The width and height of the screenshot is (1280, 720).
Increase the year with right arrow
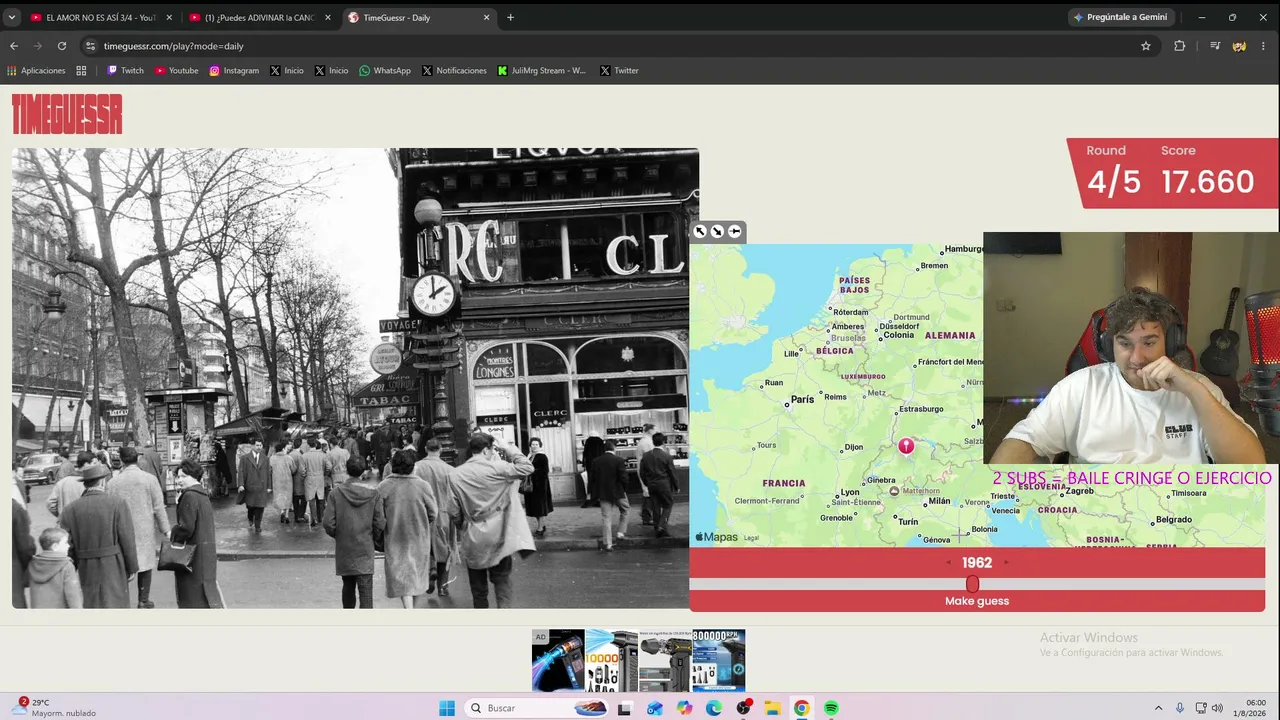coord(1006,562)
